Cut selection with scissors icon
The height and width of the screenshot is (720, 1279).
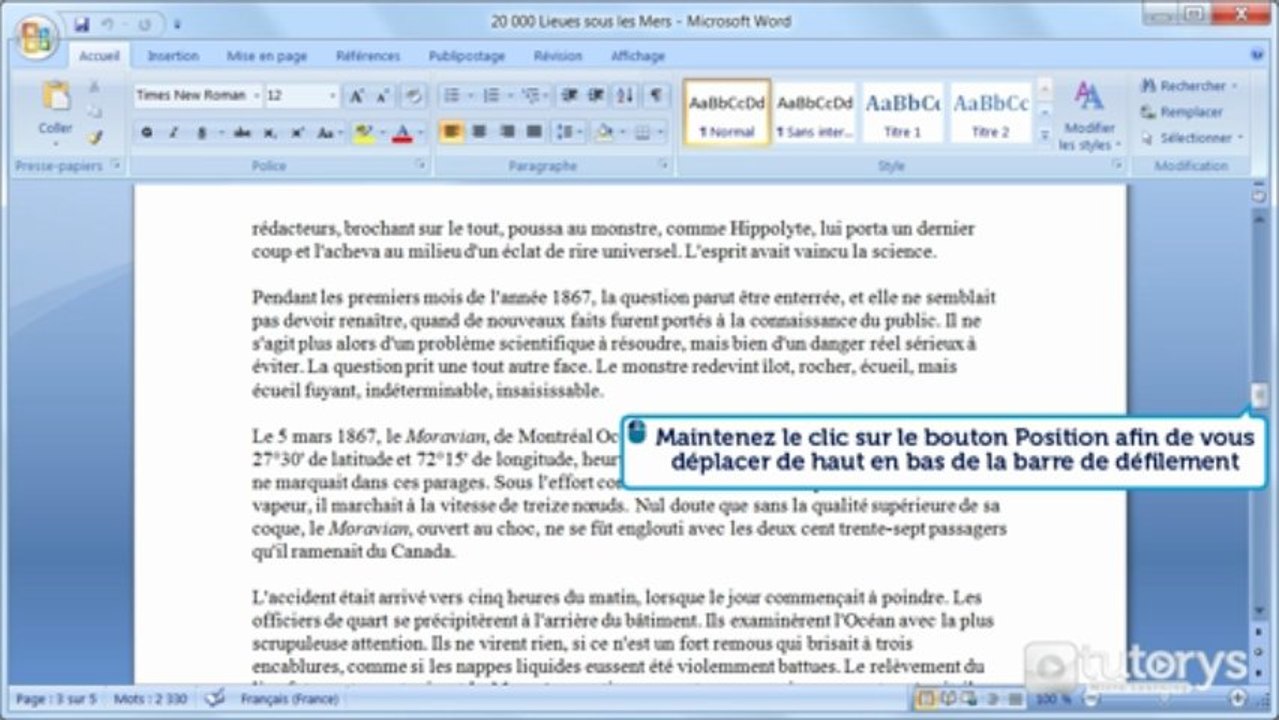95,88
